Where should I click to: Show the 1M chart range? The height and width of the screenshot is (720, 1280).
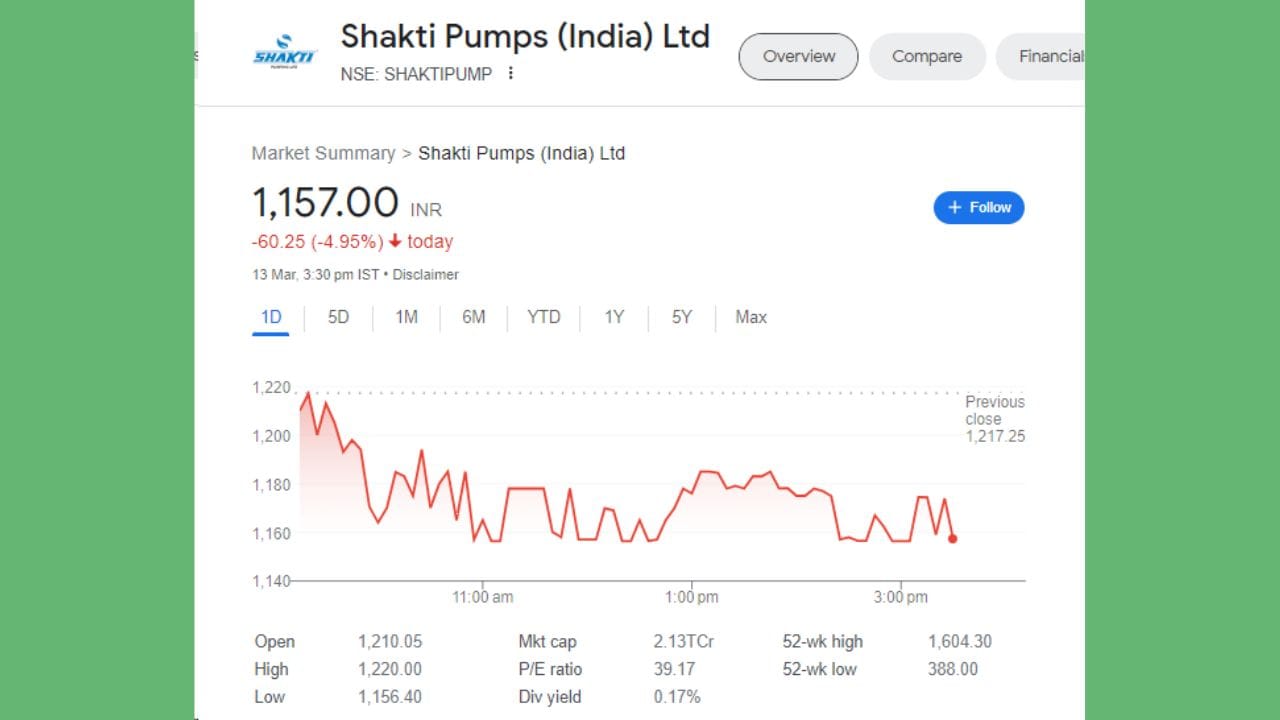406,317
